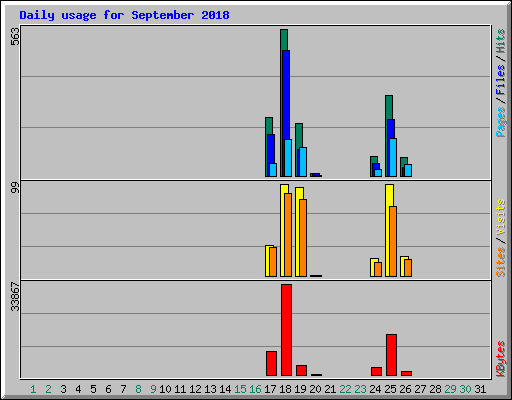Click the cyan "Pages" legend label

(500, 122)
